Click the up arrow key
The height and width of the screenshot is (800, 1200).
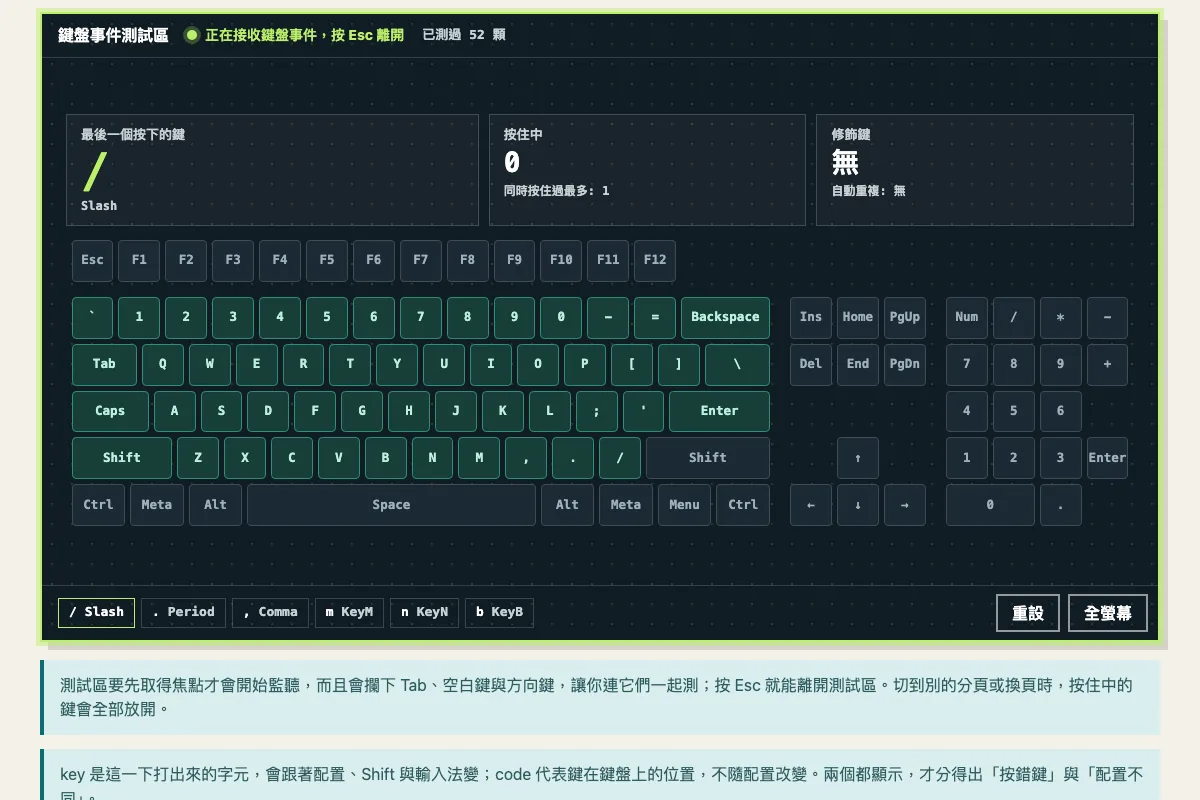tap(858, 458)
